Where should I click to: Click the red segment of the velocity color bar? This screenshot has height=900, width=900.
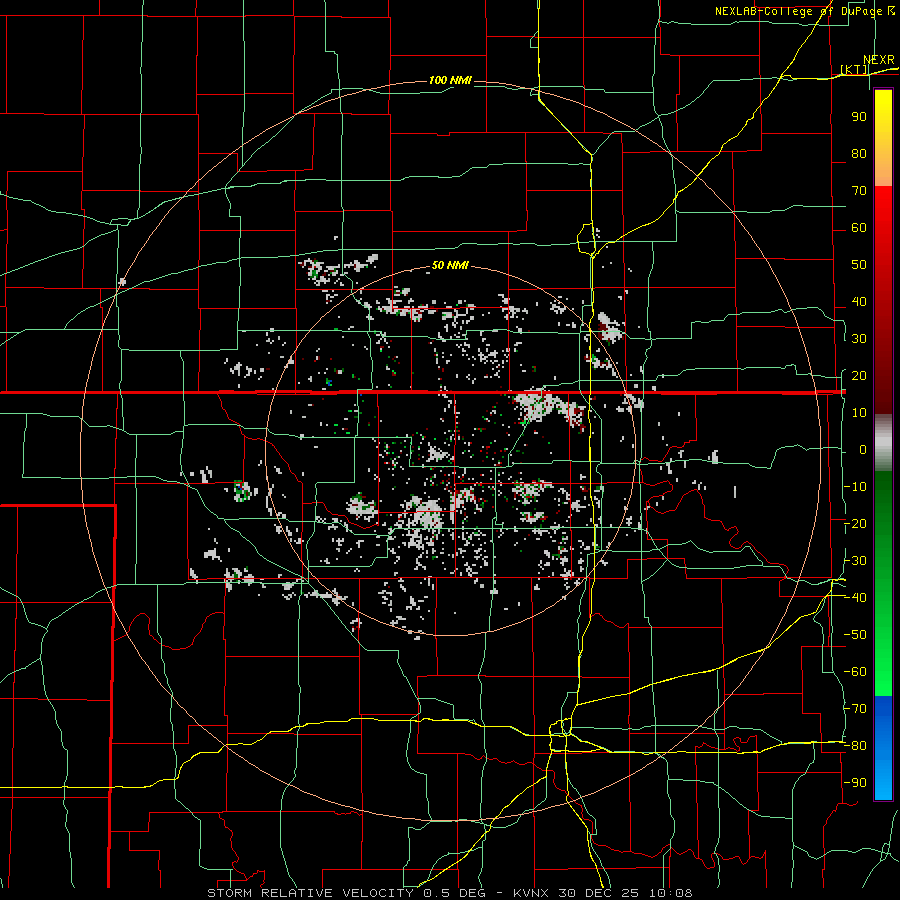tap(883, 300)
